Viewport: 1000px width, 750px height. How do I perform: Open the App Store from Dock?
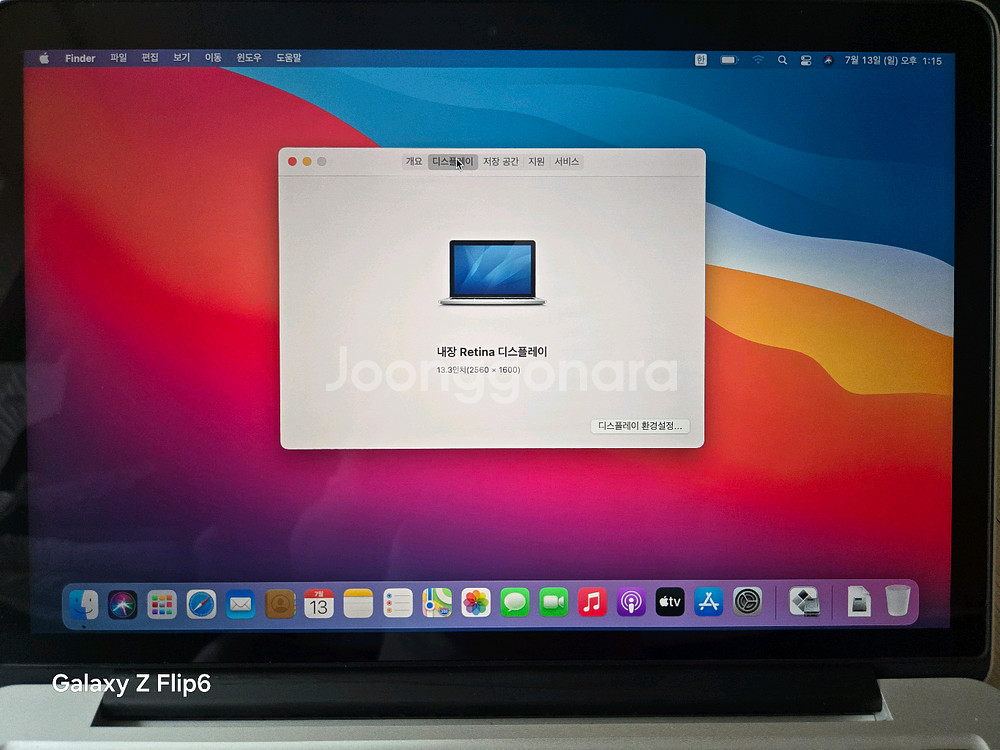pos(709,602)
